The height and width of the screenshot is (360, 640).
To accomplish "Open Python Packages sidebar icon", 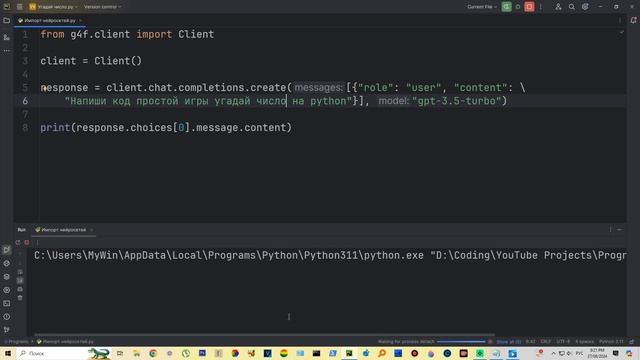I will coord(7,277).
